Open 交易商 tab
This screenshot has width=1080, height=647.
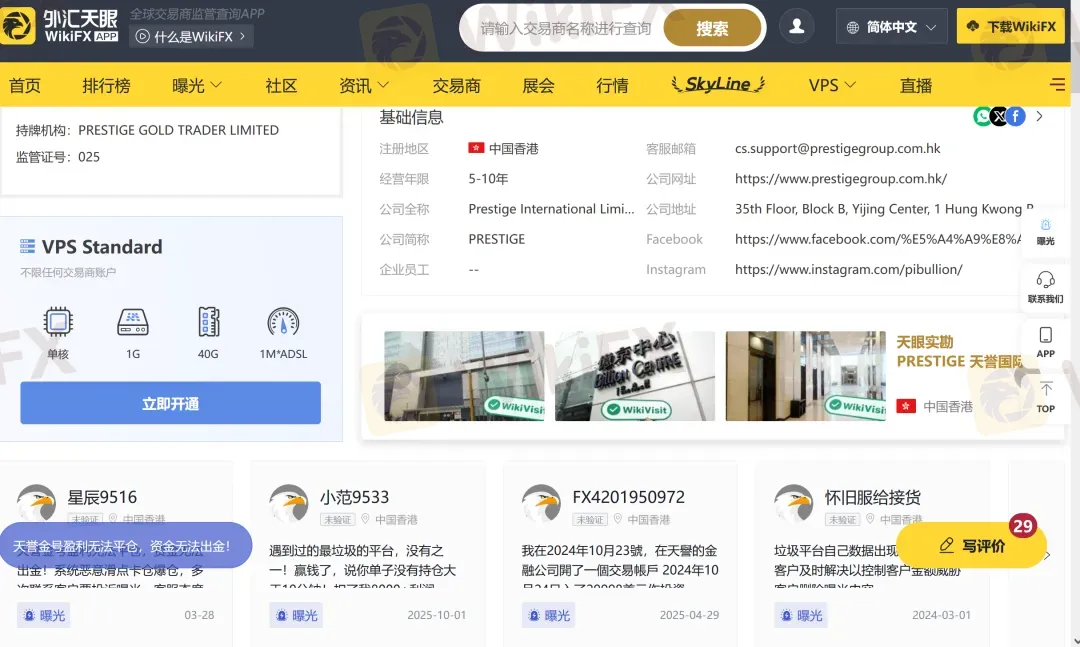(456, 85)
